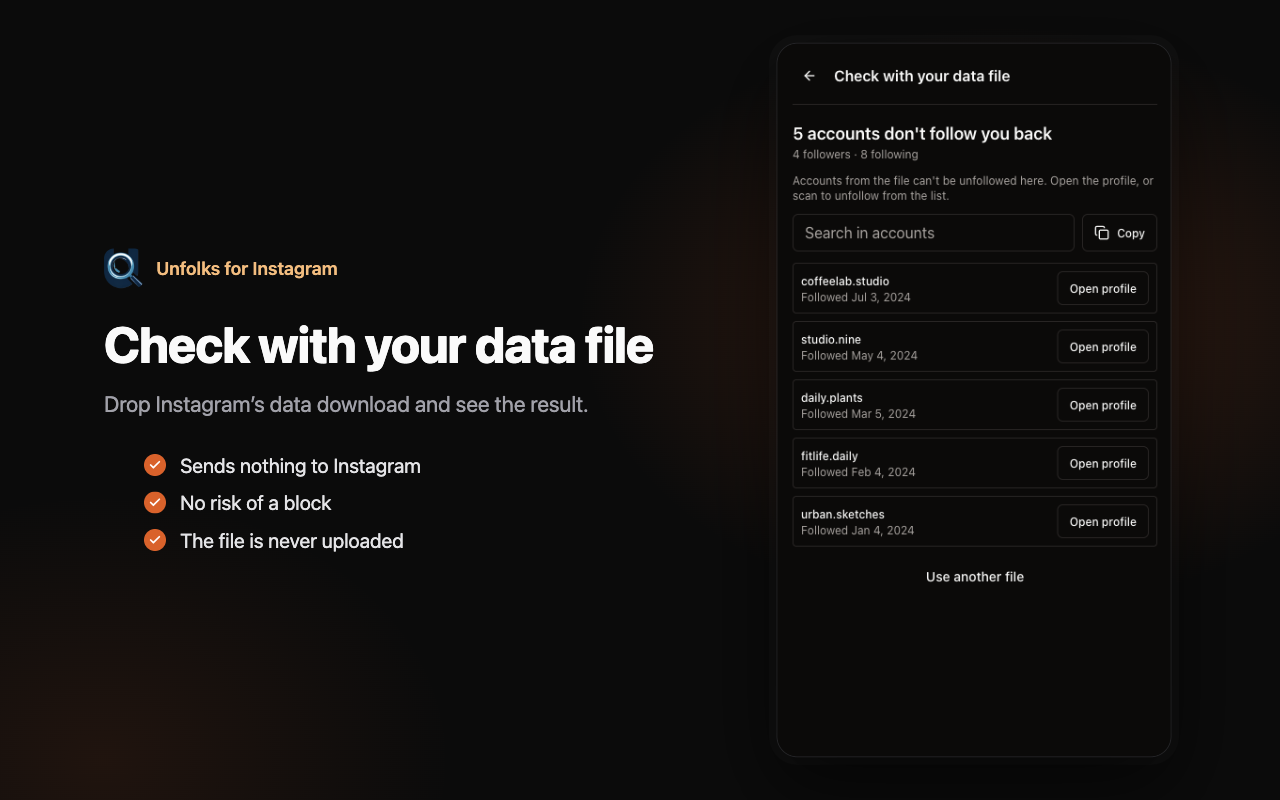Select the urban.sketches account row
The width and height of the screenshot is (1280, 800).
tap(975, 521)
